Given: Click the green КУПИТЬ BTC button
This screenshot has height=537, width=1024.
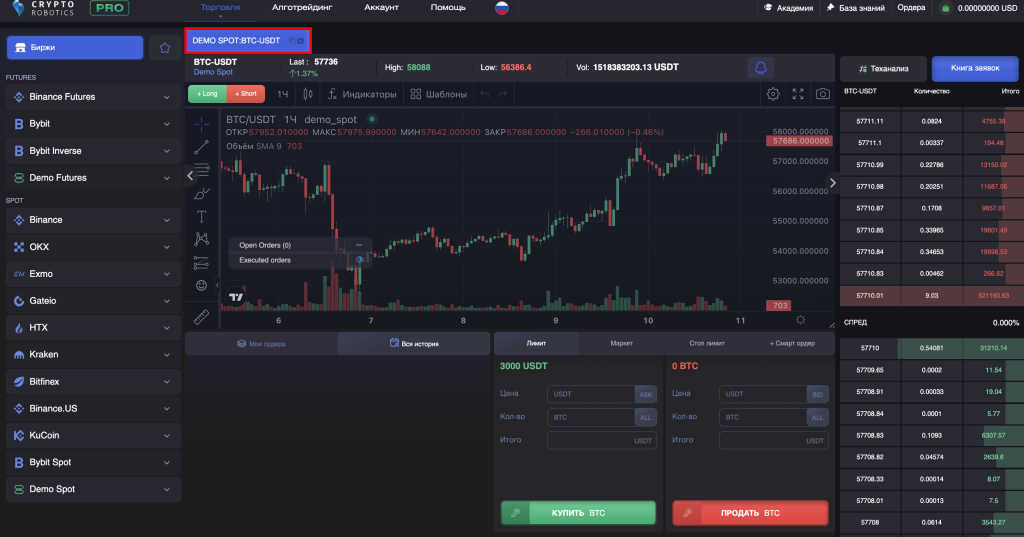Looking at the screenshot, I should coord(578,513).
